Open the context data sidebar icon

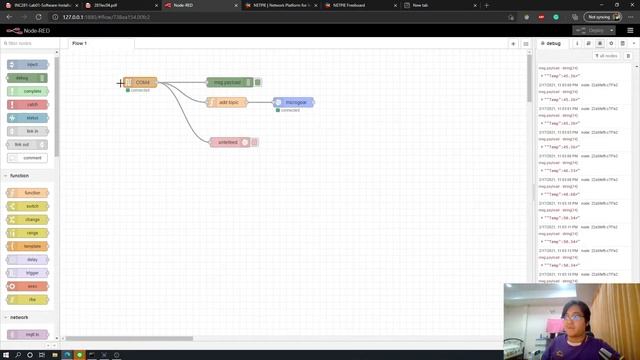pos(622,43)
